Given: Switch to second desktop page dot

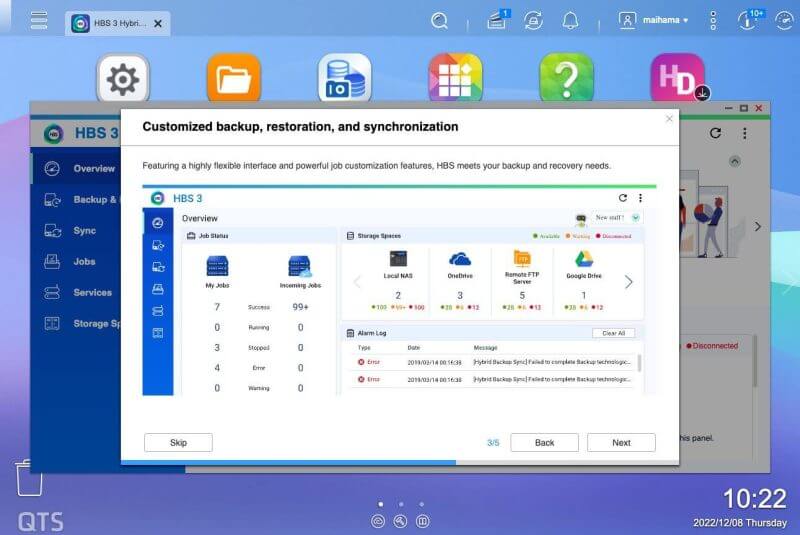Looking at the screenshot, I should tap(401, 504).
